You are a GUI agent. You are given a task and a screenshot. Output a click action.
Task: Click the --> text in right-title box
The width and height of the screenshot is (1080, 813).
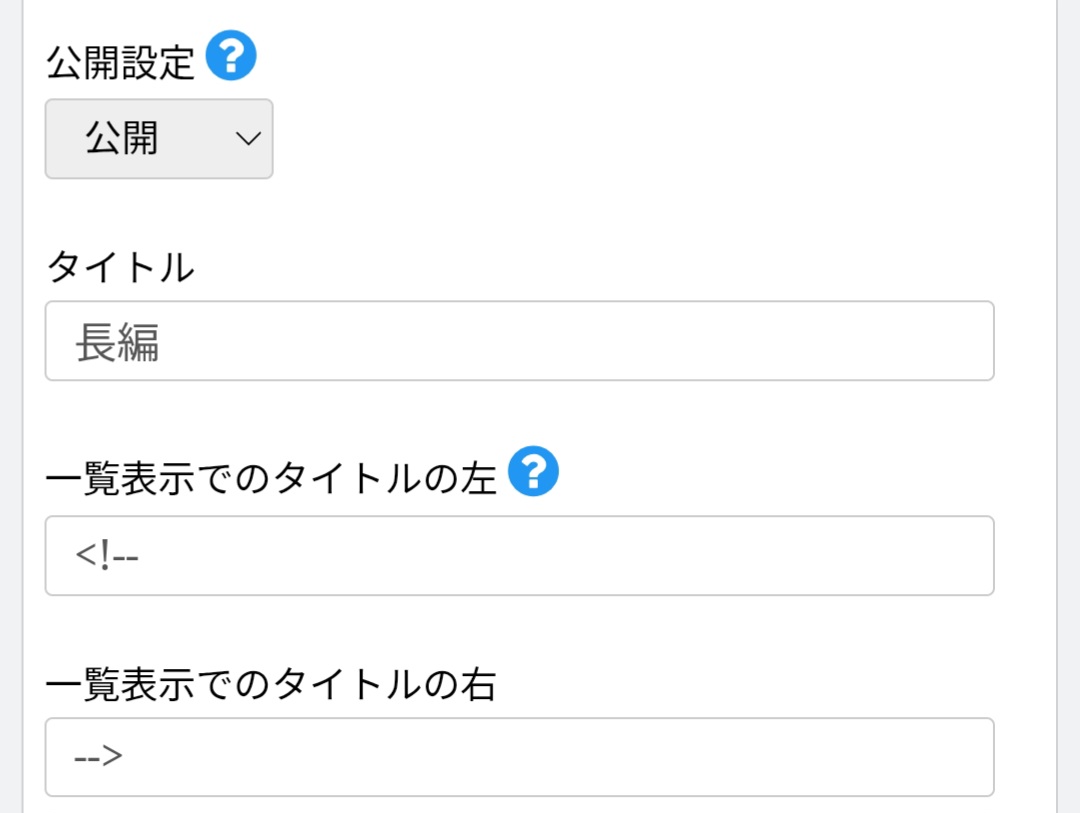tap(98, 757)
